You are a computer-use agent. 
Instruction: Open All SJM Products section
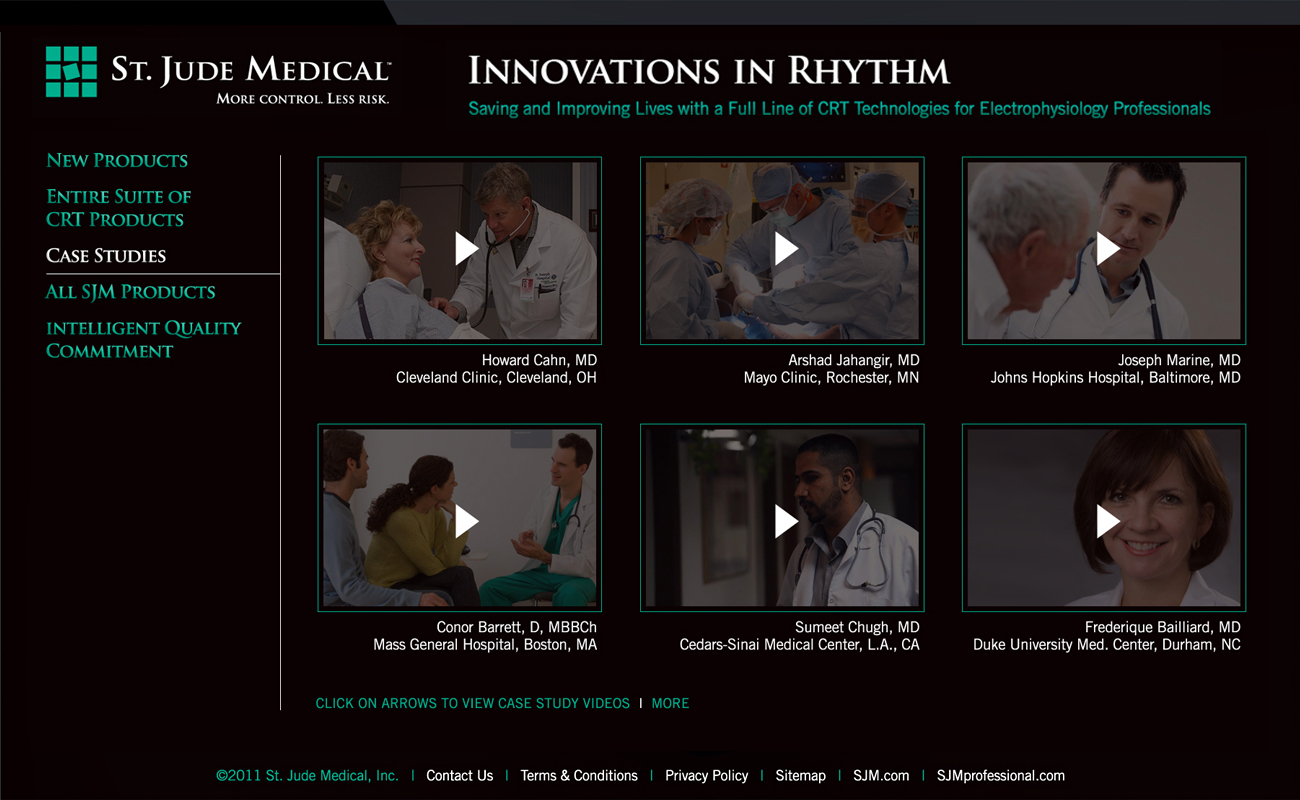coord(130,292)
